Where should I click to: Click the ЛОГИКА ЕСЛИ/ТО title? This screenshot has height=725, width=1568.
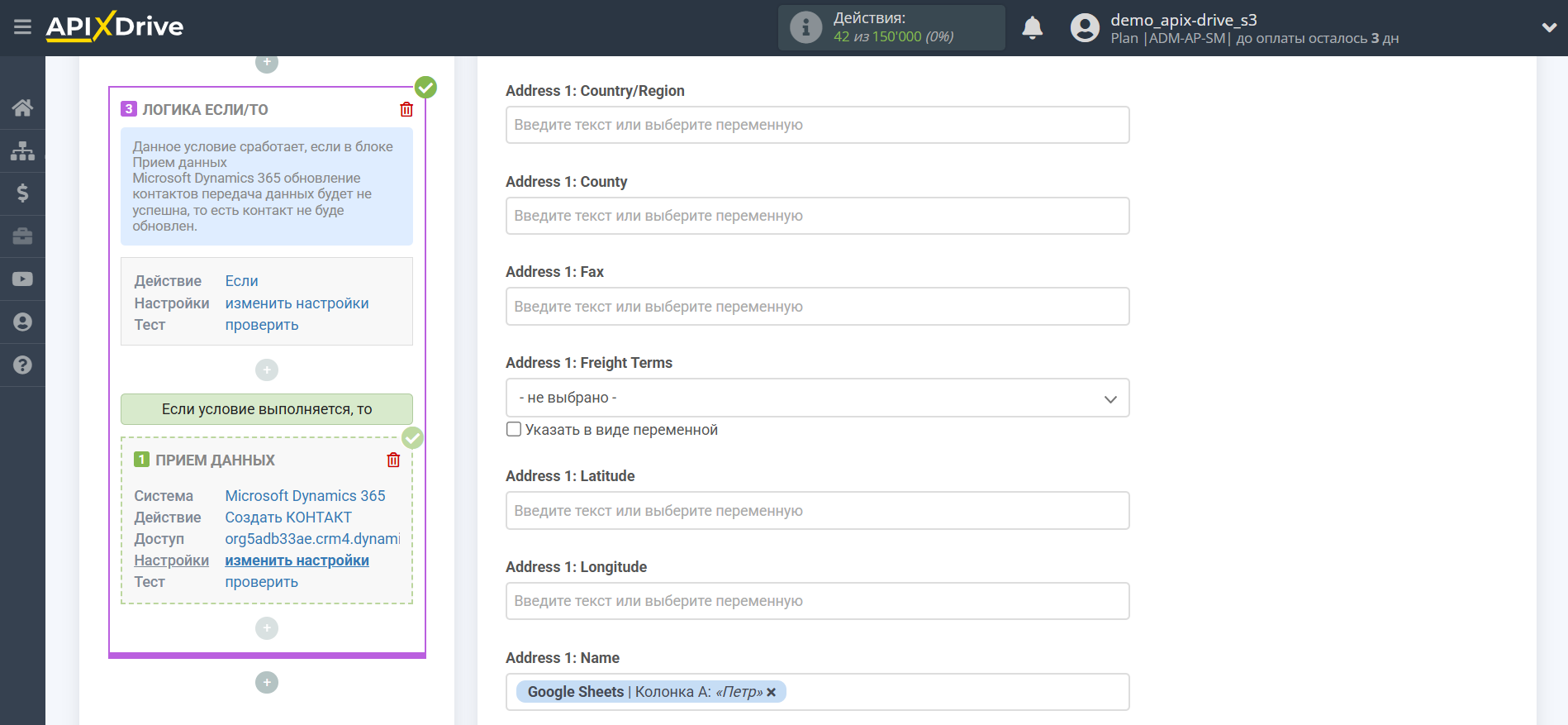coord(205,109)
